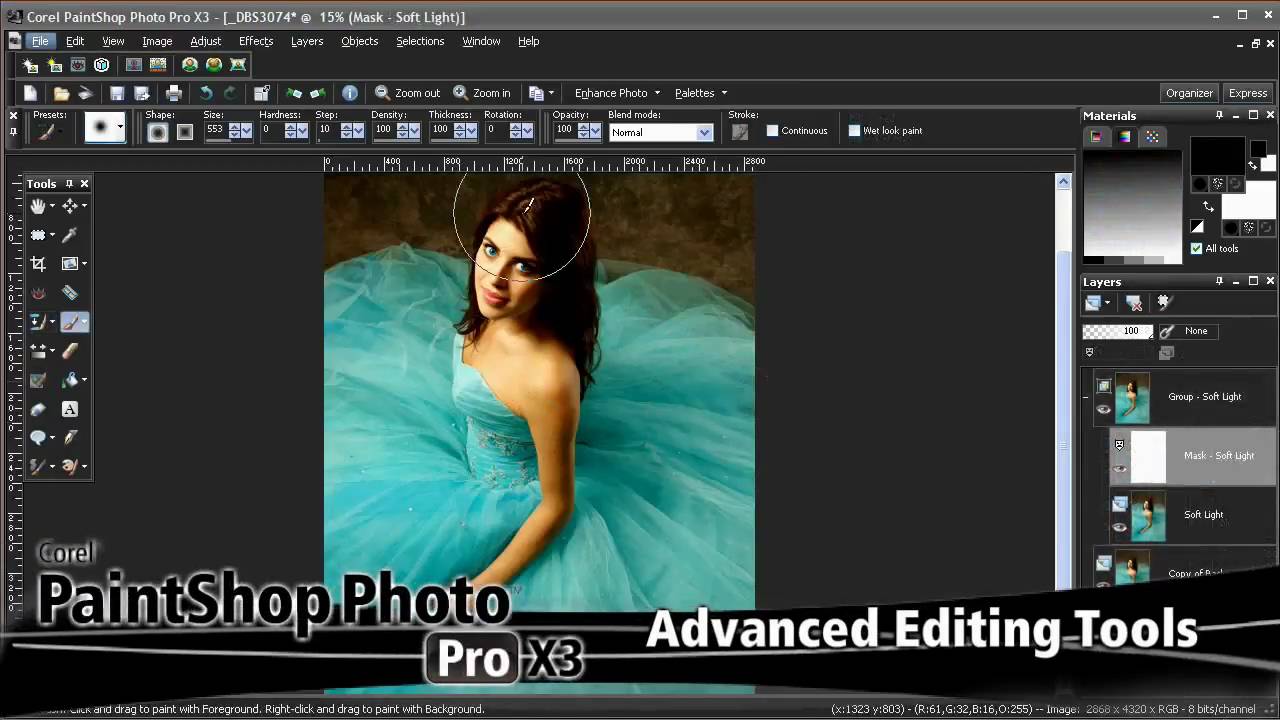
Task: Open the Adjust menu
Action: pyautogui.click(x=205, y=41)
